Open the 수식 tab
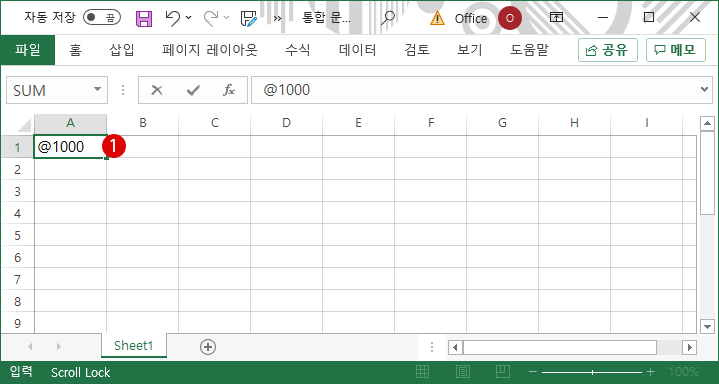This screenshot has height=384, width=719. pos(298,50)
